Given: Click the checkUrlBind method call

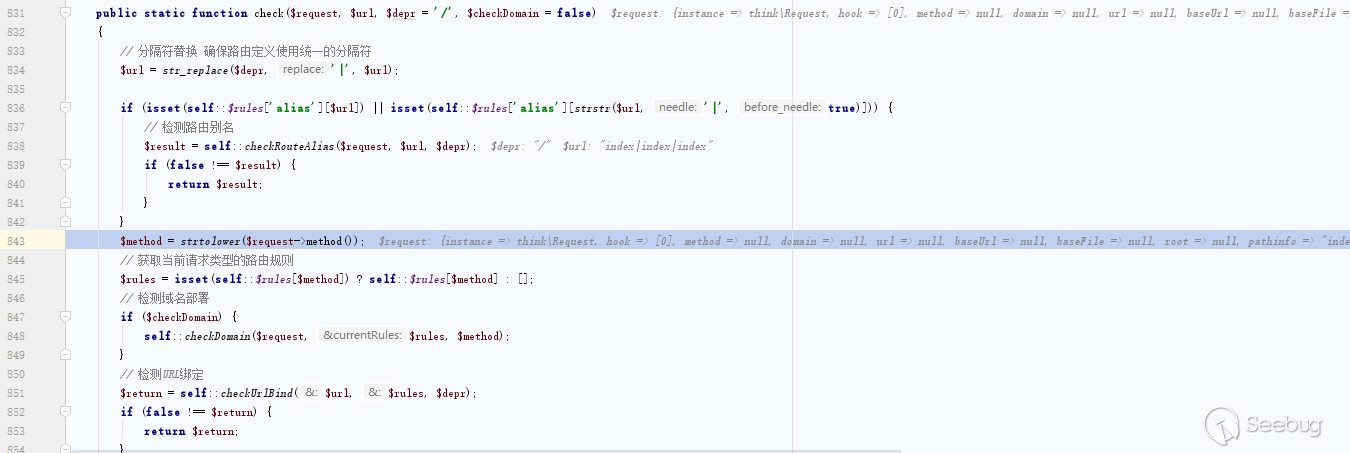Looking at the screenshot, I should (257, 393).
